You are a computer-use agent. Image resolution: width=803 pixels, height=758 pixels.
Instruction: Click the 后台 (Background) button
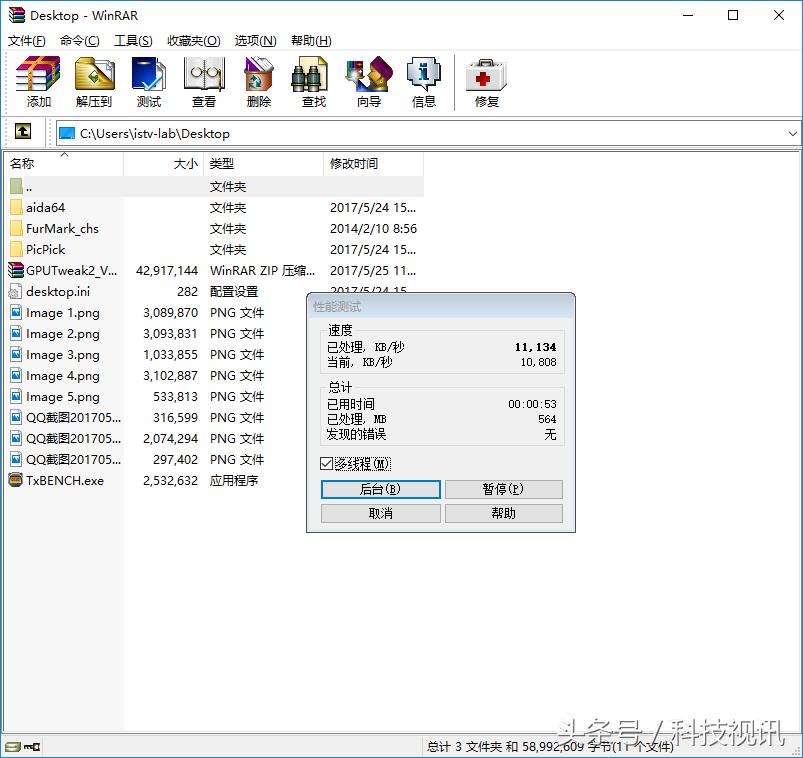click(x=380, y=489)
